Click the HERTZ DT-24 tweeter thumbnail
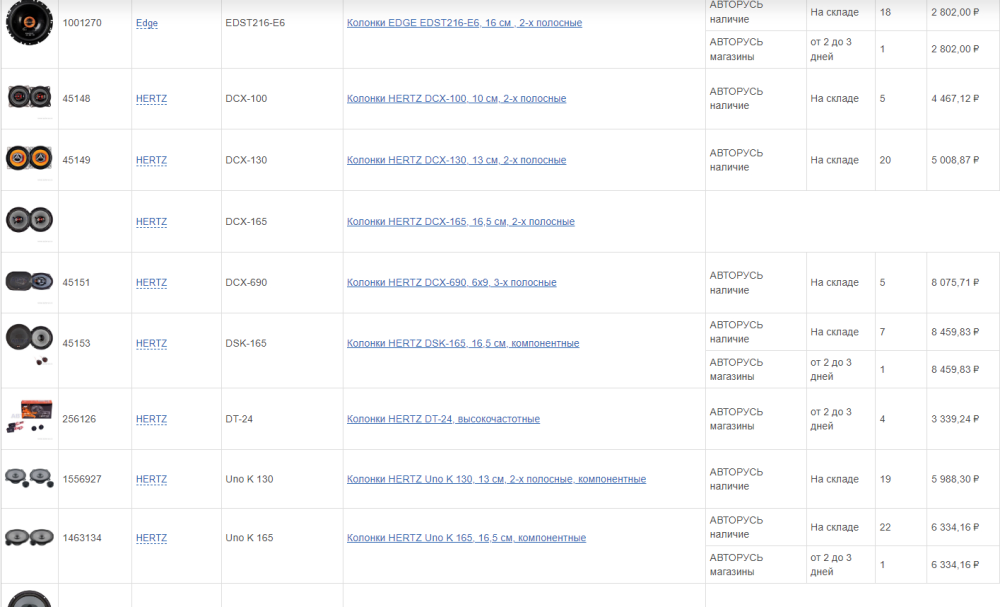Viewport: 1000px width, 607px height. tap(29, 418)
